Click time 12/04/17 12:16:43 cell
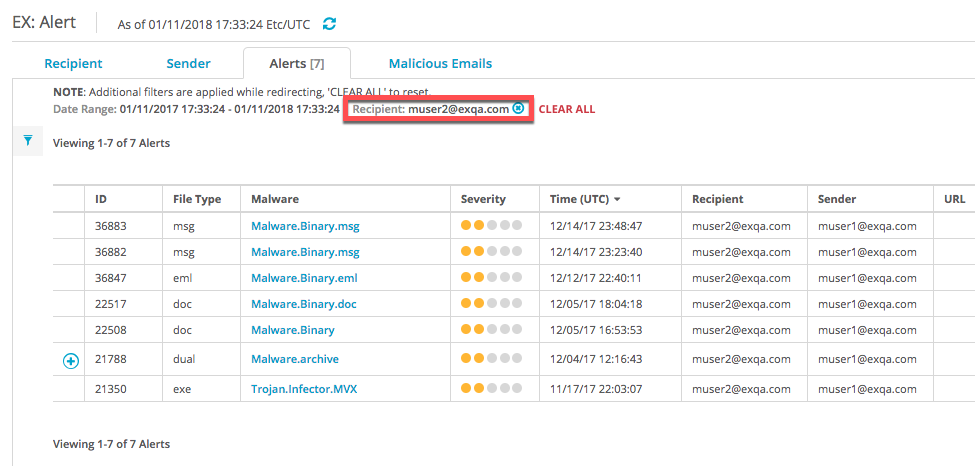975x466 pixels. point(596,359)
